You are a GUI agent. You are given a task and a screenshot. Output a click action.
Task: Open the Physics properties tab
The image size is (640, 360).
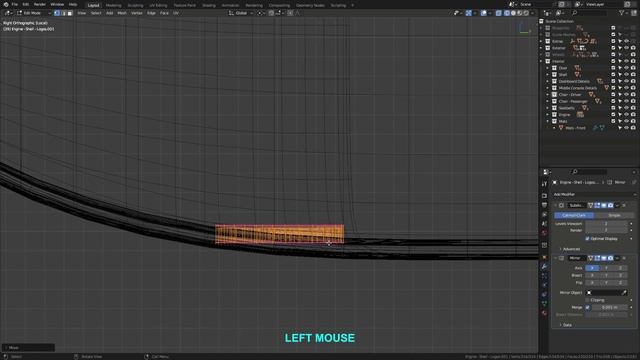coord(544,285)
